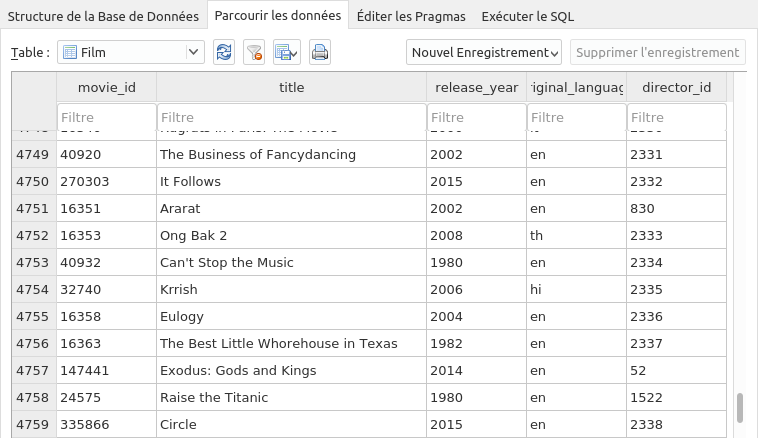Select director_id cell 2333
The image size is (758, 438).
pyautogui.click(x=677, y=236)
